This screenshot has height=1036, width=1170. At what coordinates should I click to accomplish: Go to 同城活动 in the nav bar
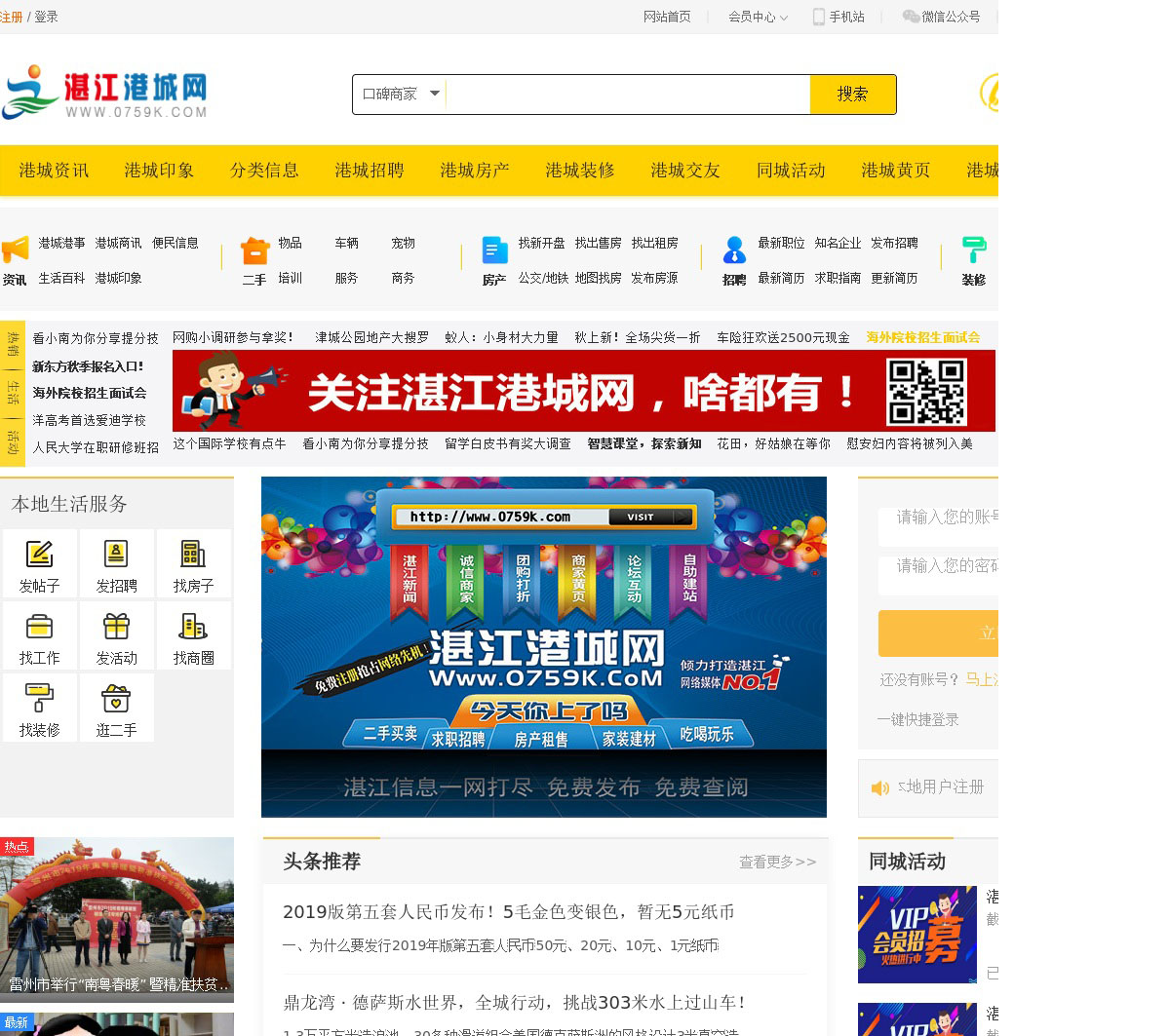coord(791,171)
